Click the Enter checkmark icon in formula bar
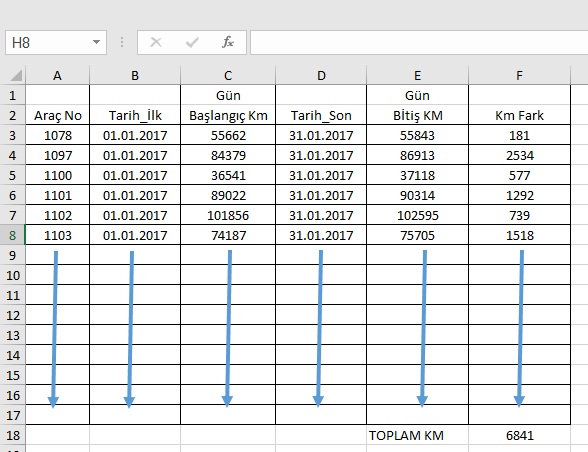The width and height of the screenshot is (588, 452). point(192,42)
